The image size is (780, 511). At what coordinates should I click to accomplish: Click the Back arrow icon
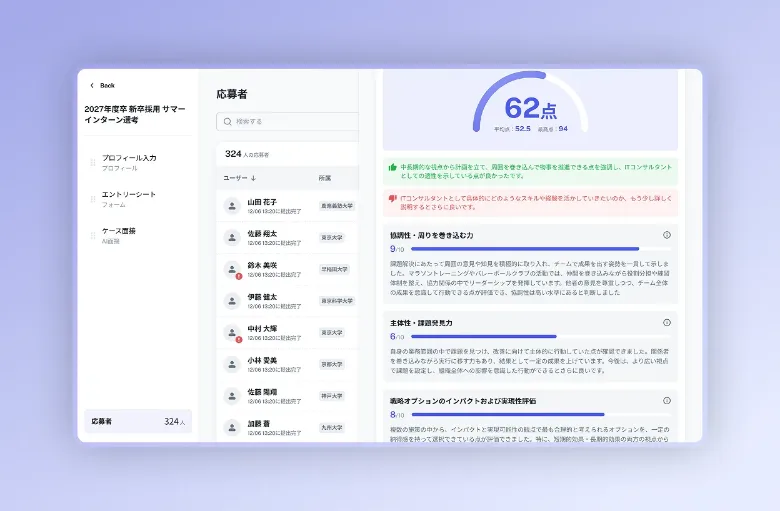[x=92, y=86]
